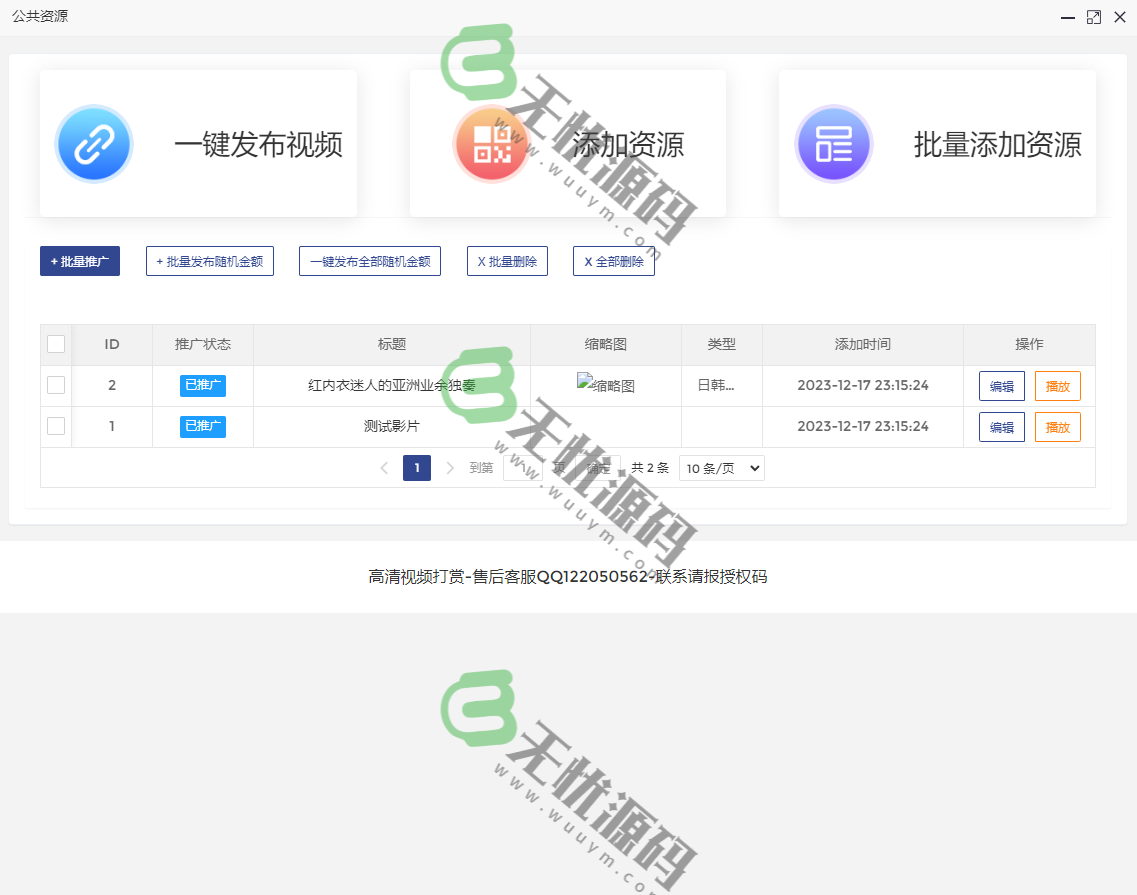This screenshot has height=895, width=1137.
Task: Click the 批量推广 button
Action: (79, 260)
